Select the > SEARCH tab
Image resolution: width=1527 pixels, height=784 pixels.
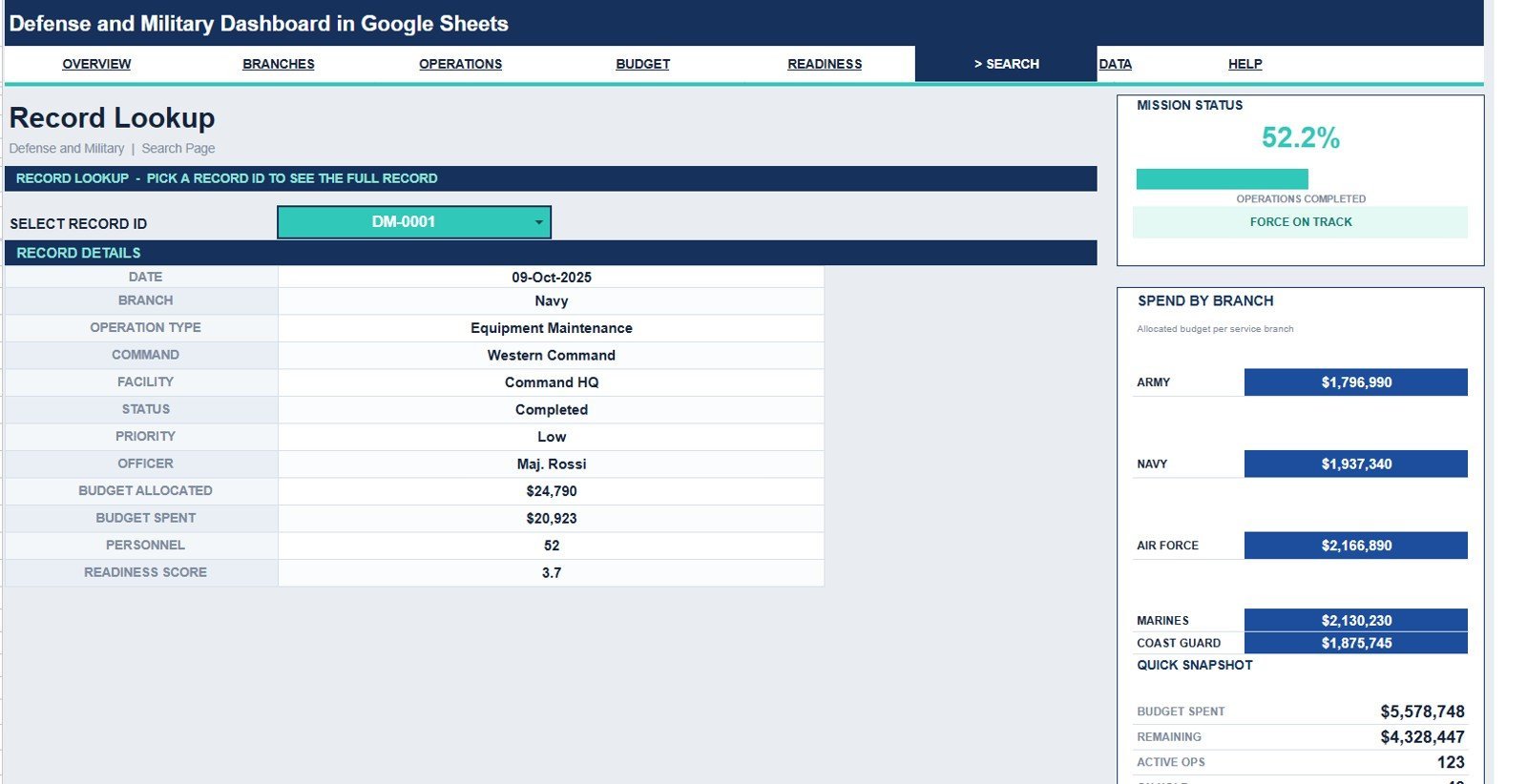1006,64
